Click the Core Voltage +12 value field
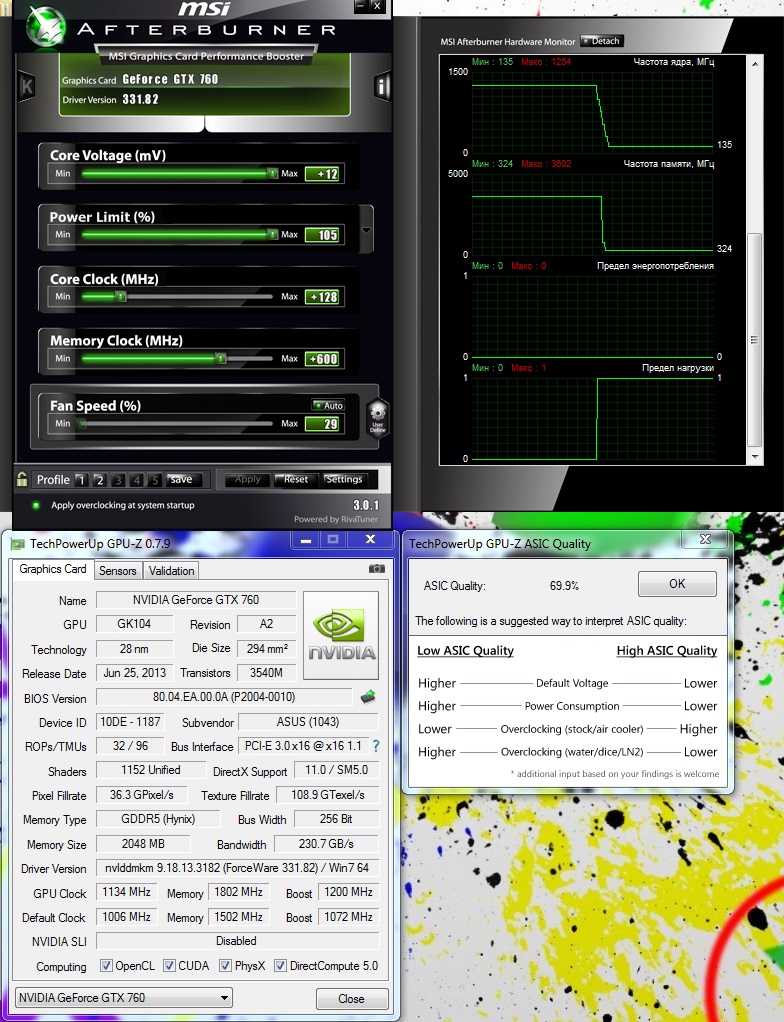784x1022 pixels. 322,173
